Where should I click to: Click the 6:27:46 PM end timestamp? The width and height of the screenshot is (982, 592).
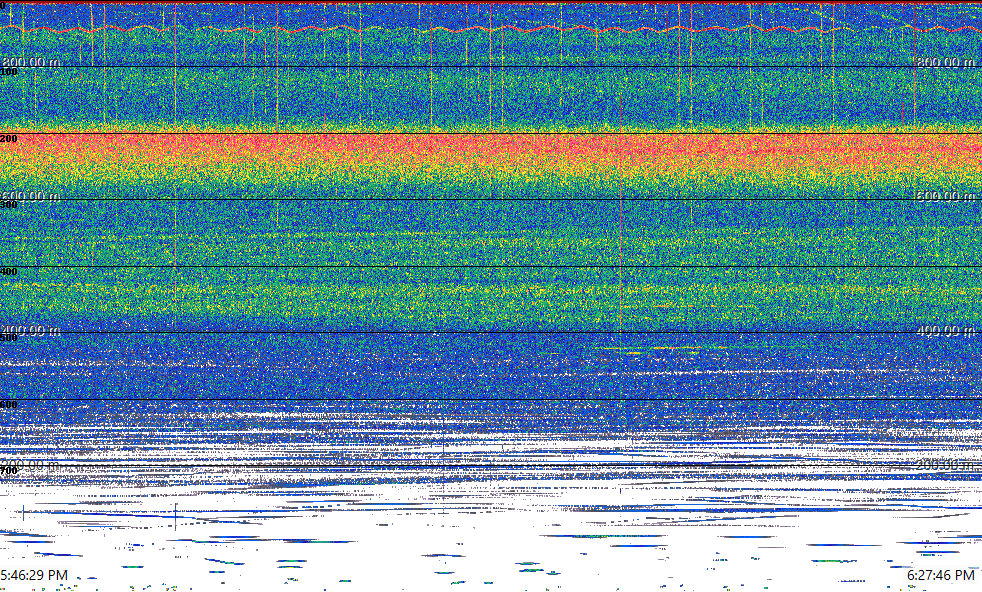tap(941, 575)
